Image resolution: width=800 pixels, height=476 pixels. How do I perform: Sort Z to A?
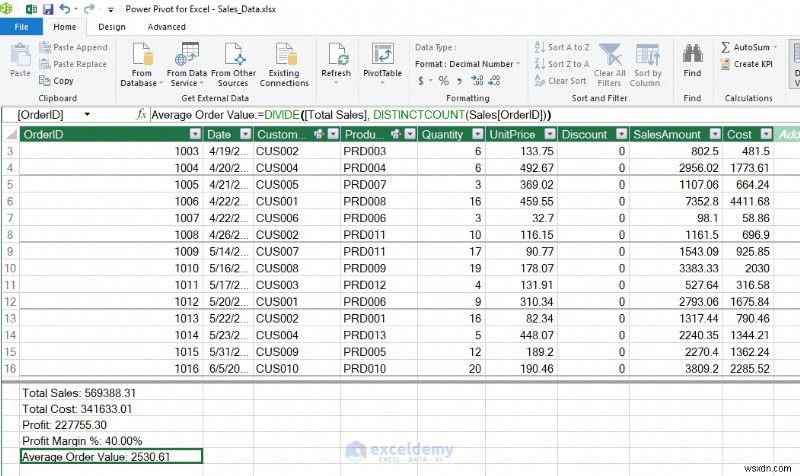(562, 64)
